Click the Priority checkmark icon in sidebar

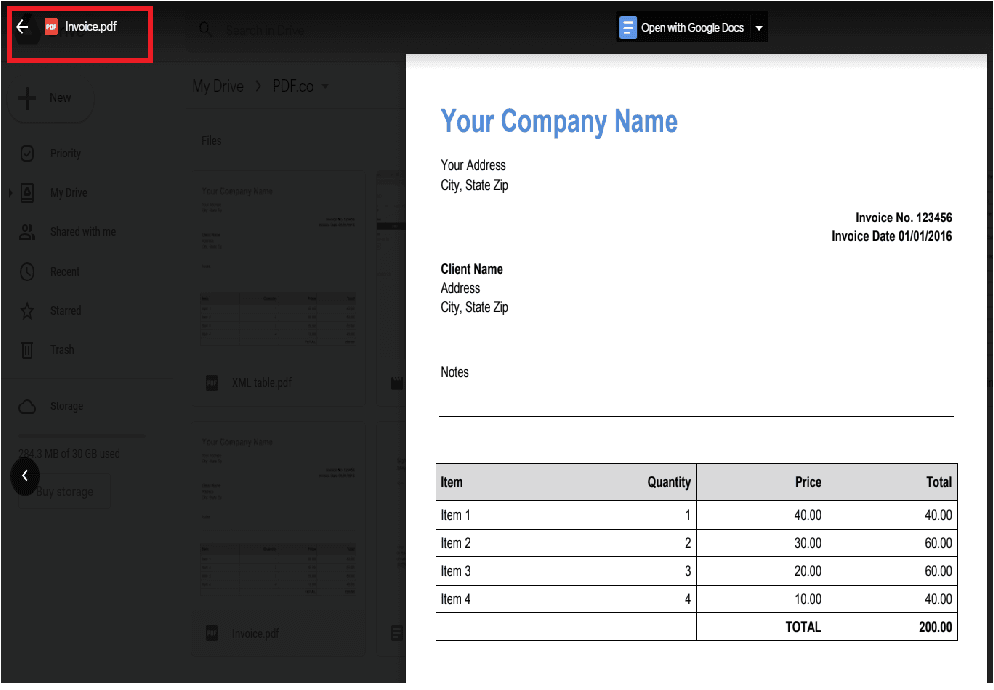coord(28,154)
